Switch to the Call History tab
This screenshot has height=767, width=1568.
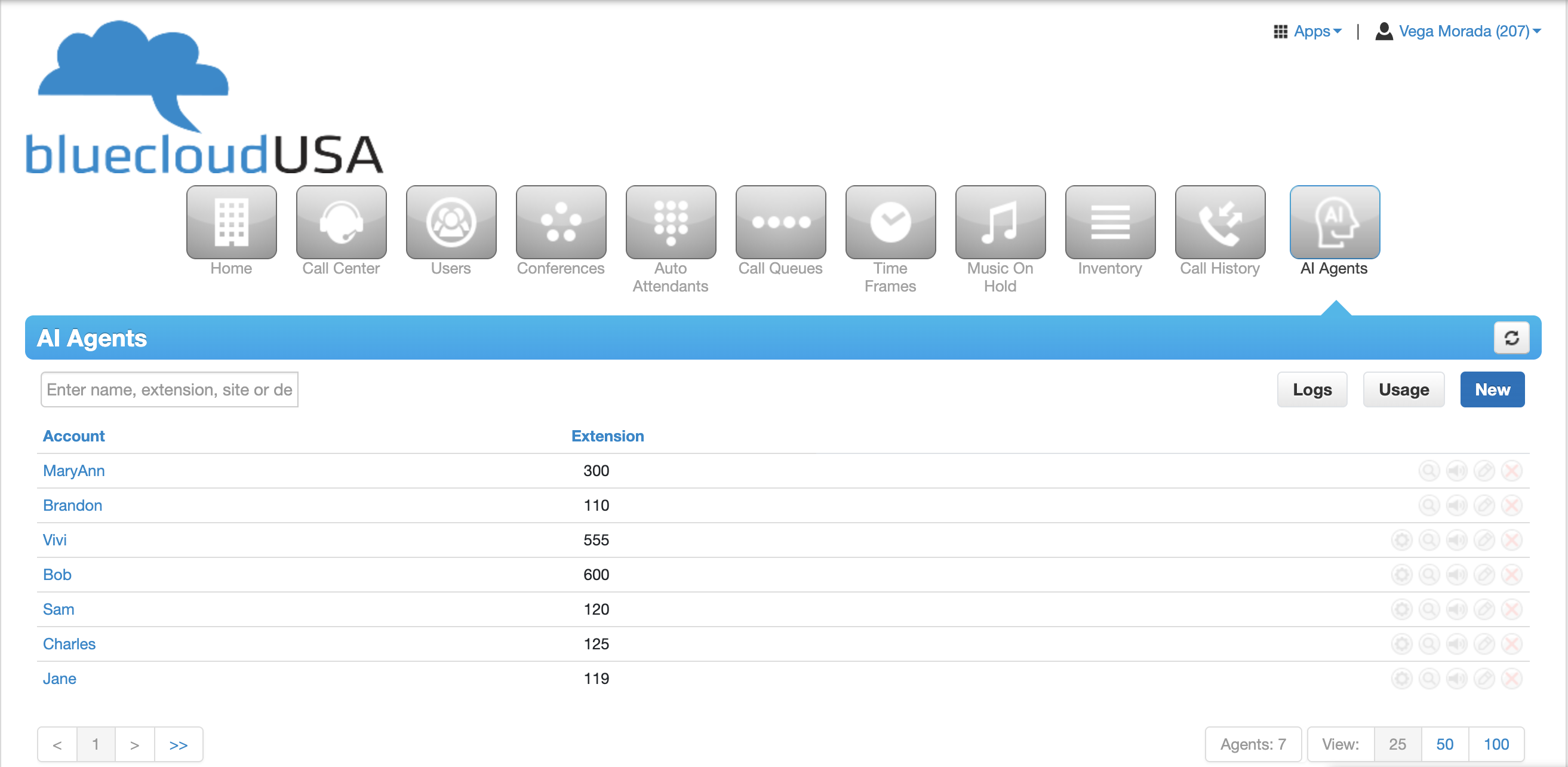click(1219, 223)
